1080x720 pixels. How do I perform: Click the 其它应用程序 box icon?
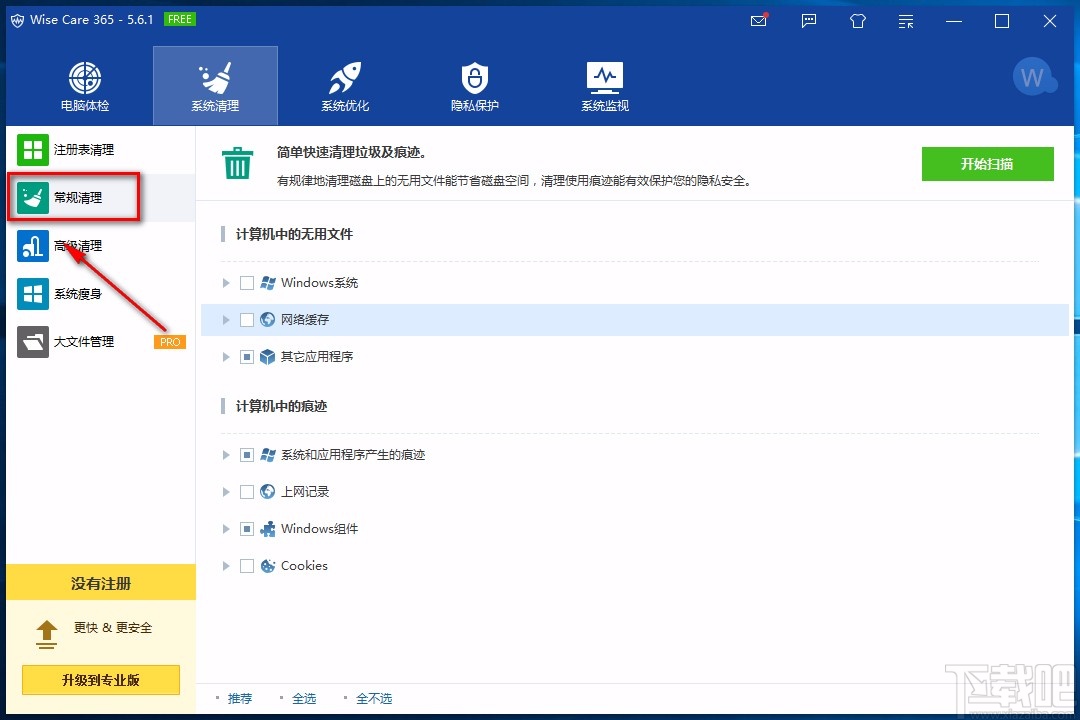[267, 357]
